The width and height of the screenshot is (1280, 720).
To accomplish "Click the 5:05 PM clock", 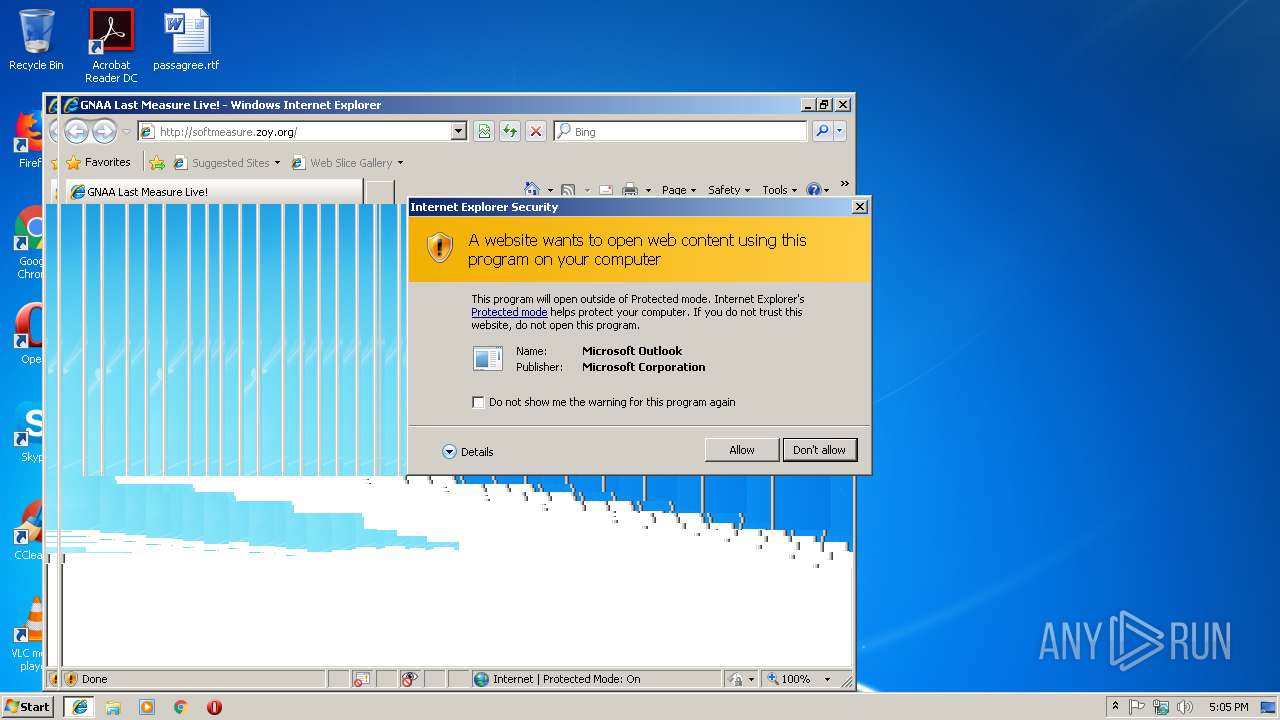I will (x=1228, y=707).
